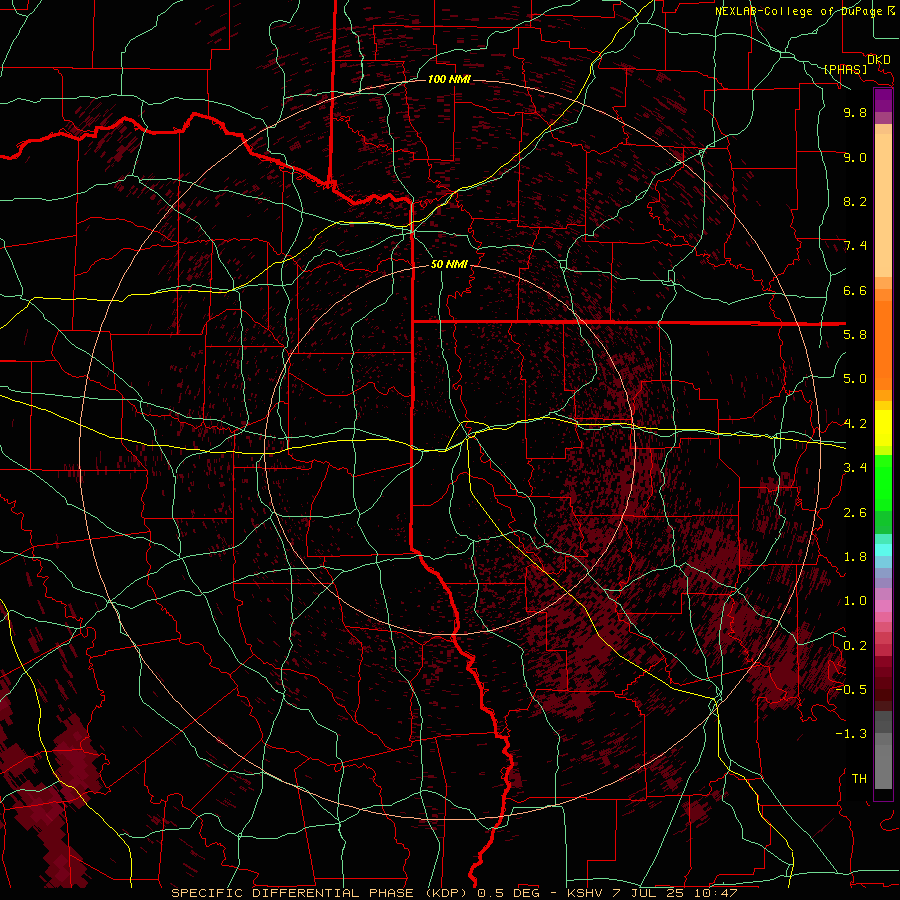Viewport: 900px width, 900px height.
Task: Click the 7.4 value on color scale
Action: (855, 246)
